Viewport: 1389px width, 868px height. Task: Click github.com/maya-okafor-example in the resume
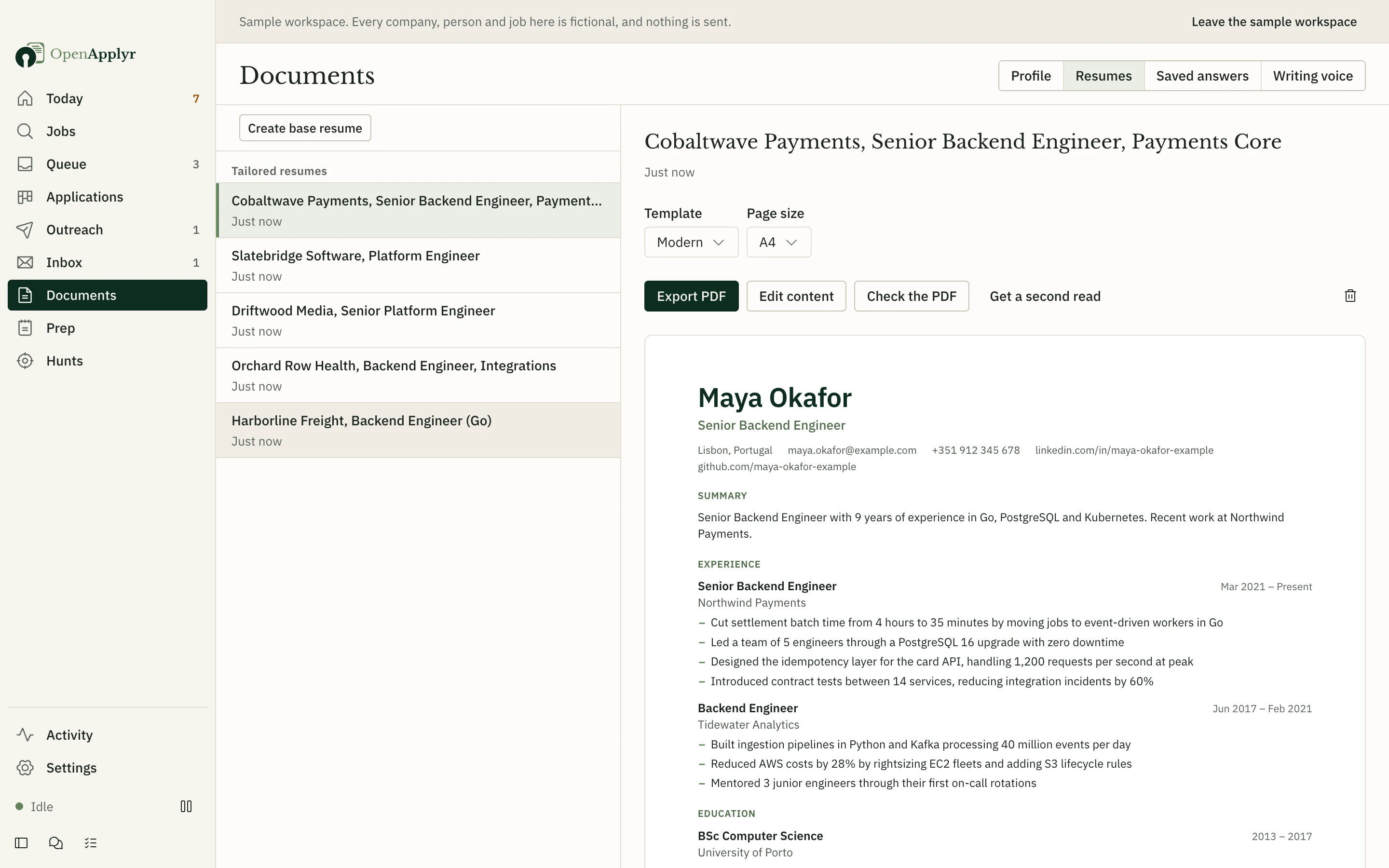coord(776,467)
